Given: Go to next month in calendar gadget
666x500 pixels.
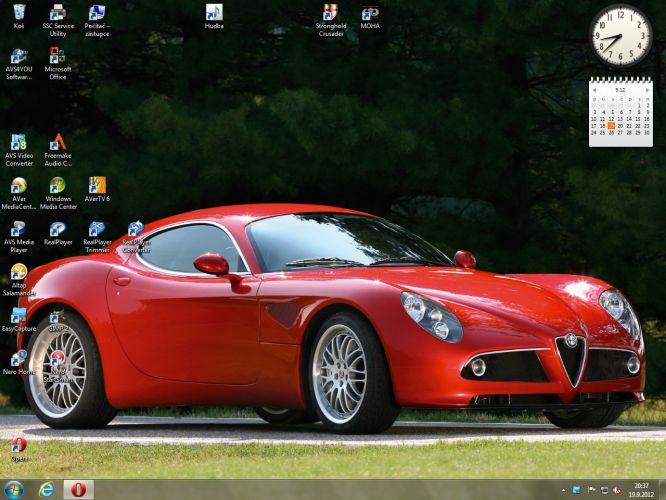Looking at the screenshot, I should tap(647, 90).
